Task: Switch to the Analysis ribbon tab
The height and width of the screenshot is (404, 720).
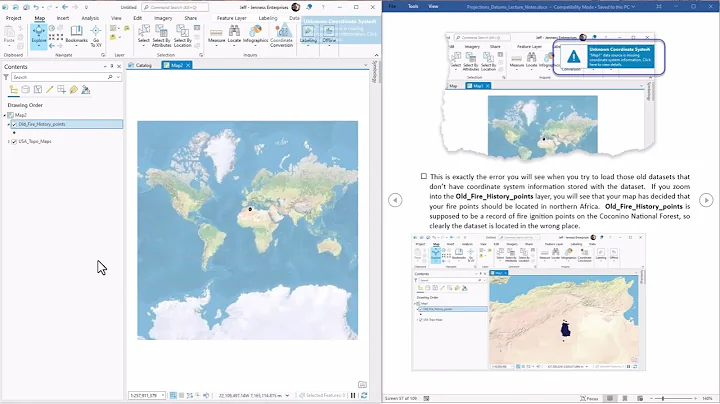Action: click(x=90, y=18)
